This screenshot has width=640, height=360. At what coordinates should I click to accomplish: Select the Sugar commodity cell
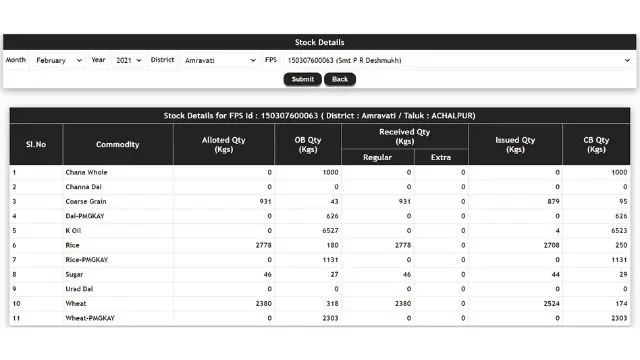tap(118, 274)
